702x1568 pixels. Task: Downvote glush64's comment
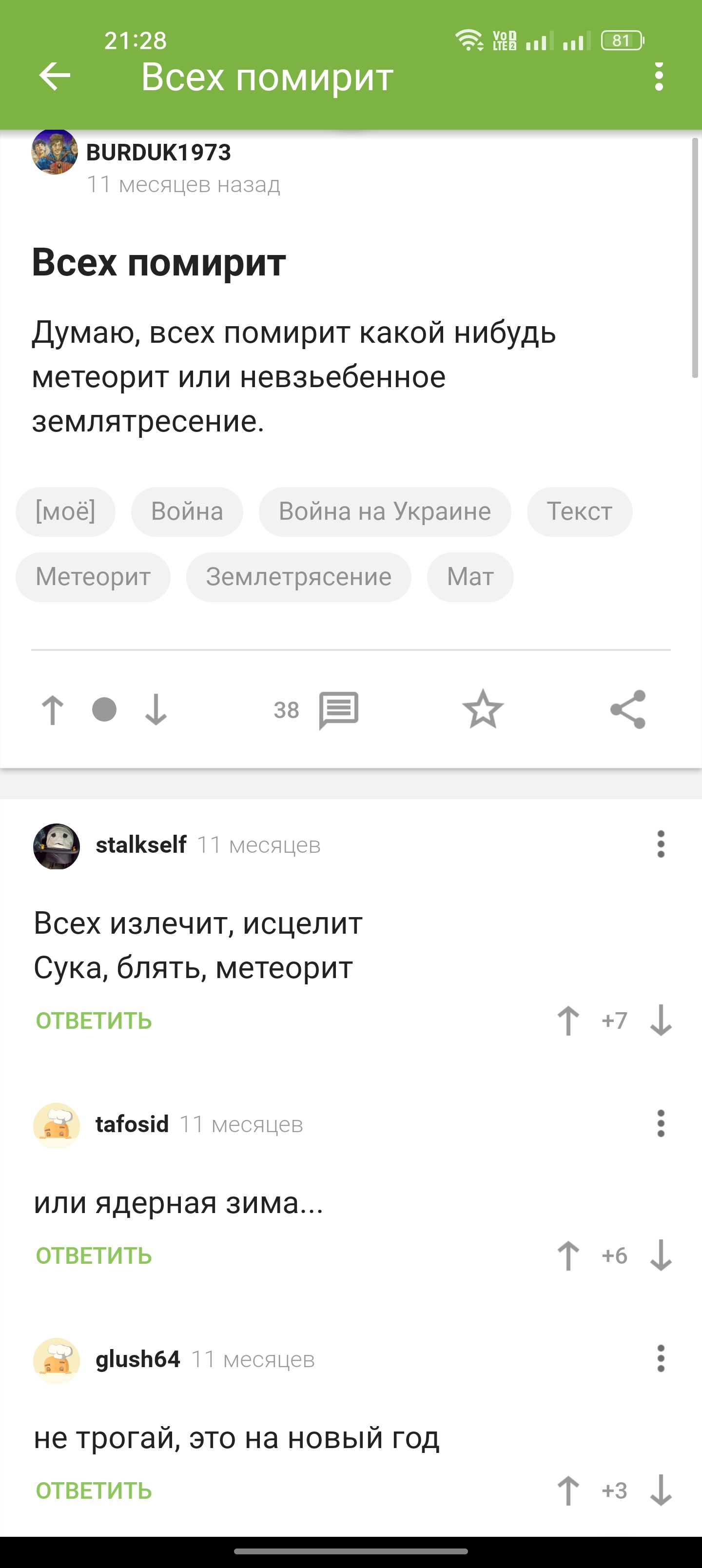(661, 1490)
